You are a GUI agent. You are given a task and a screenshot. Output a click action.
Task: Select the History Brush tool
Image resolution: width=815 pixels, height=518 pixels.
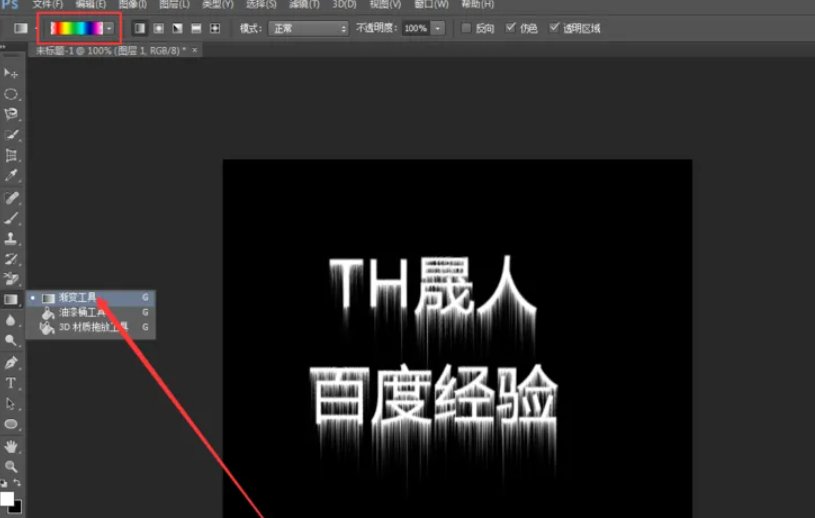coord(10,259)
